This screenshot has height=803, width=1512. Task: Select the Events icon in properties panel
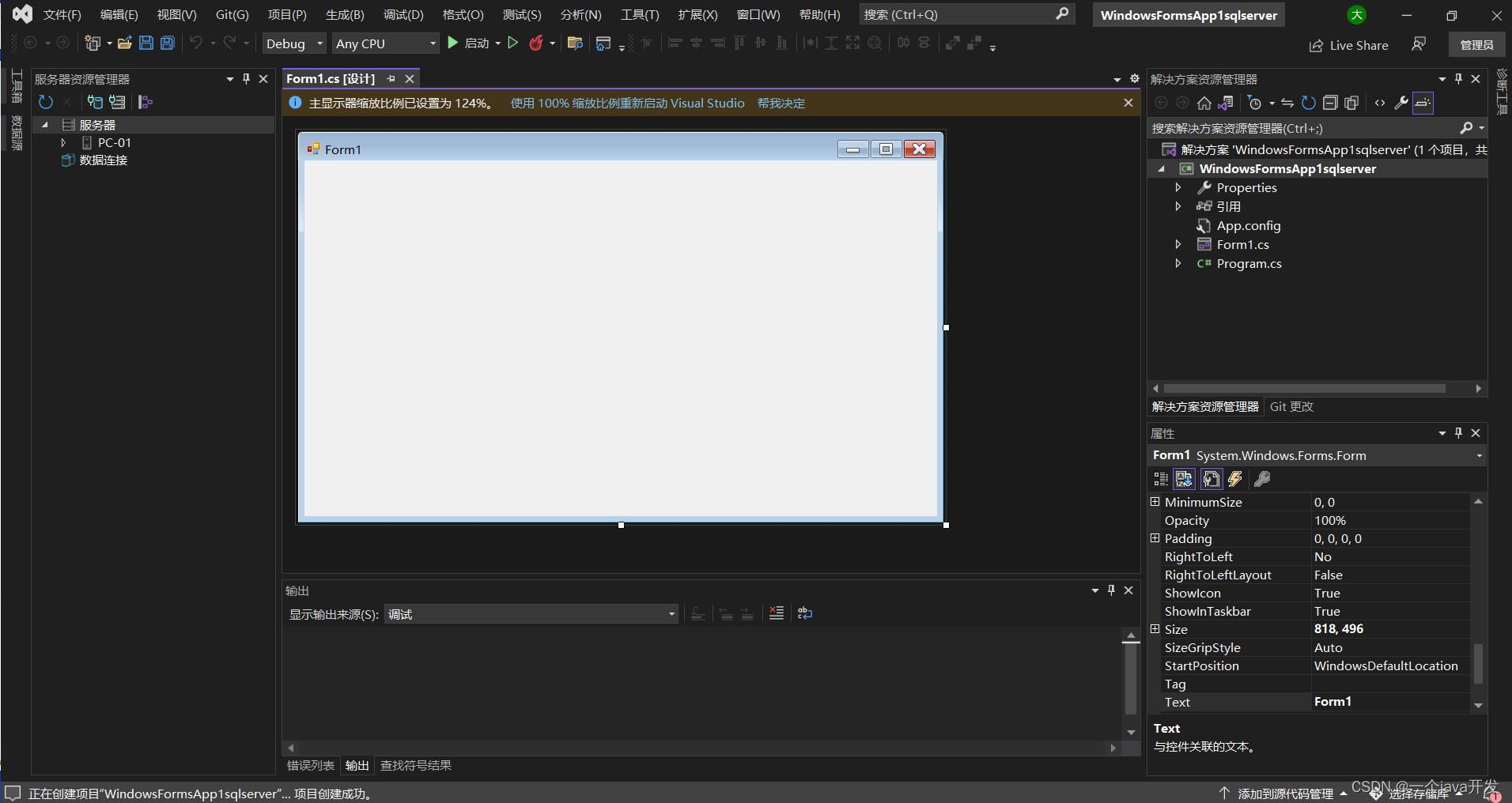click(1236, 478)
